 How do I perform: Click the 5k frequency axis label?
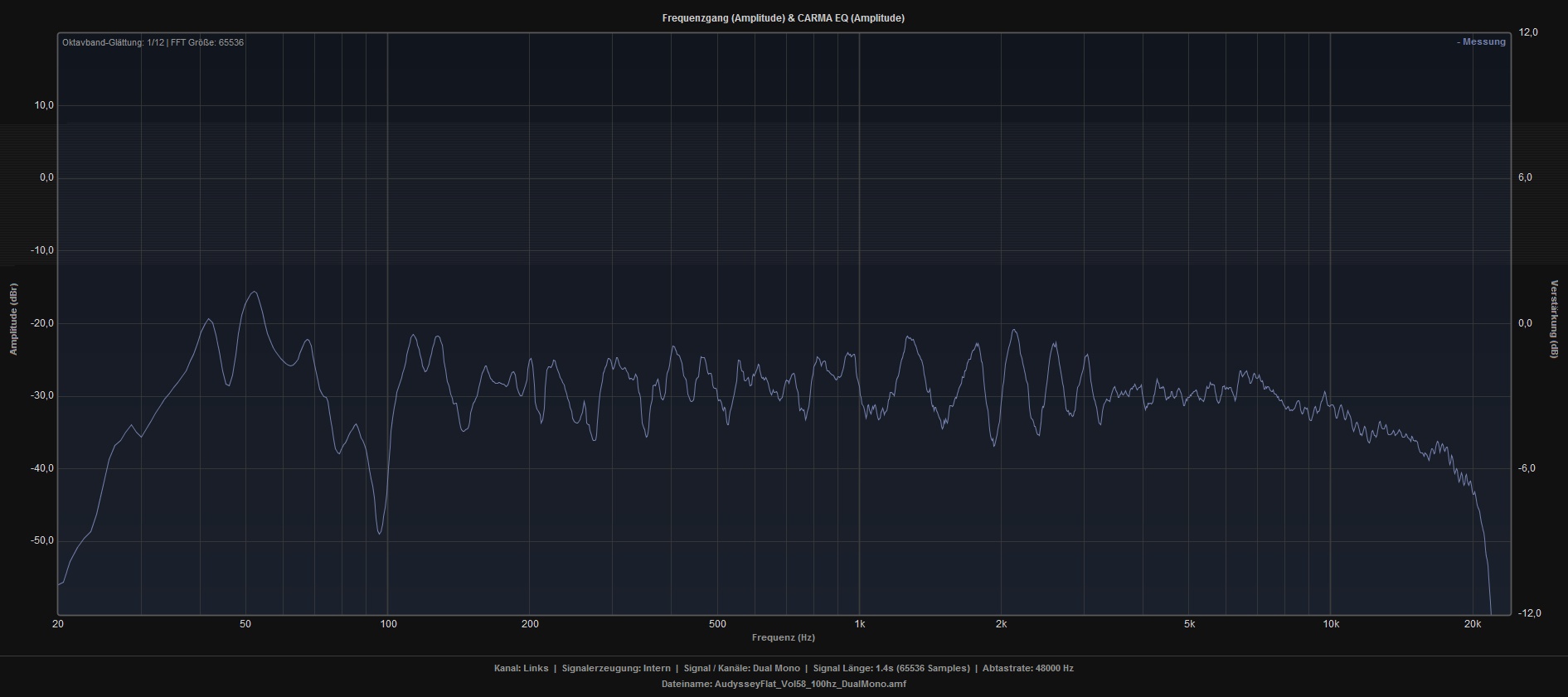click(x=1189, y=624)
